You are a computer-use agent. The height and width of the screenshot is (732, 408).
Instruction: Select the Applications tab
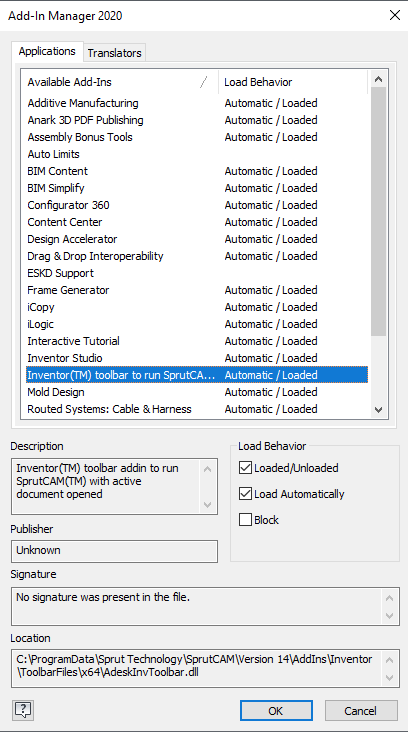[47, 51]
